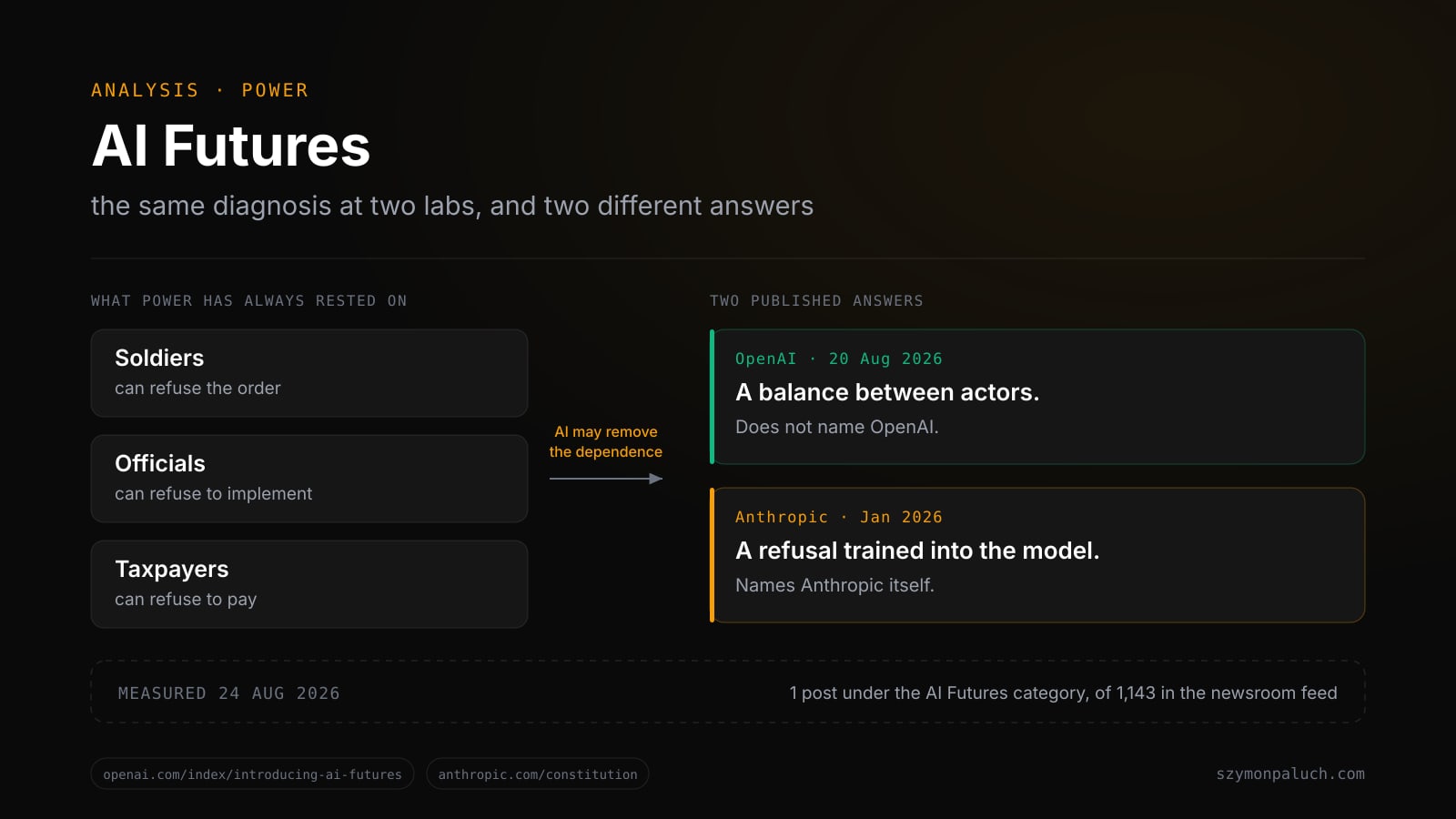Image resolution: width=1456 pixels, height=819 pixels.
Task: Select the Officials card
Action: coord(309,479)
